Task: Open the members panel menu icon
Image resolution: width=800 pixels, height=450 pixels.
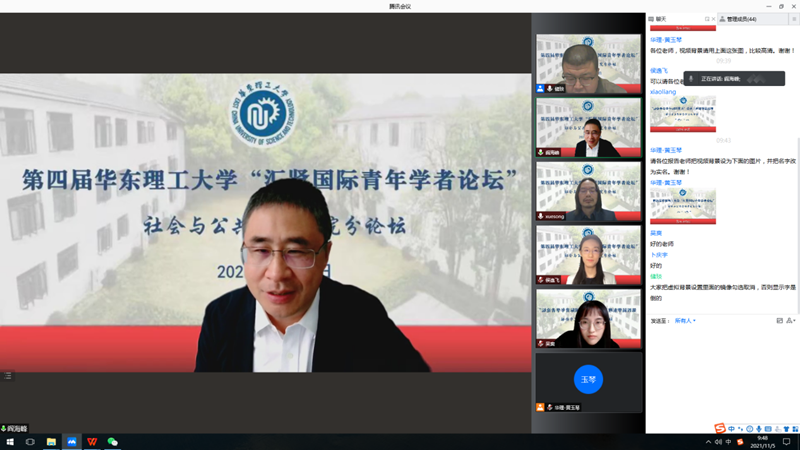Action: coord(794,19)
